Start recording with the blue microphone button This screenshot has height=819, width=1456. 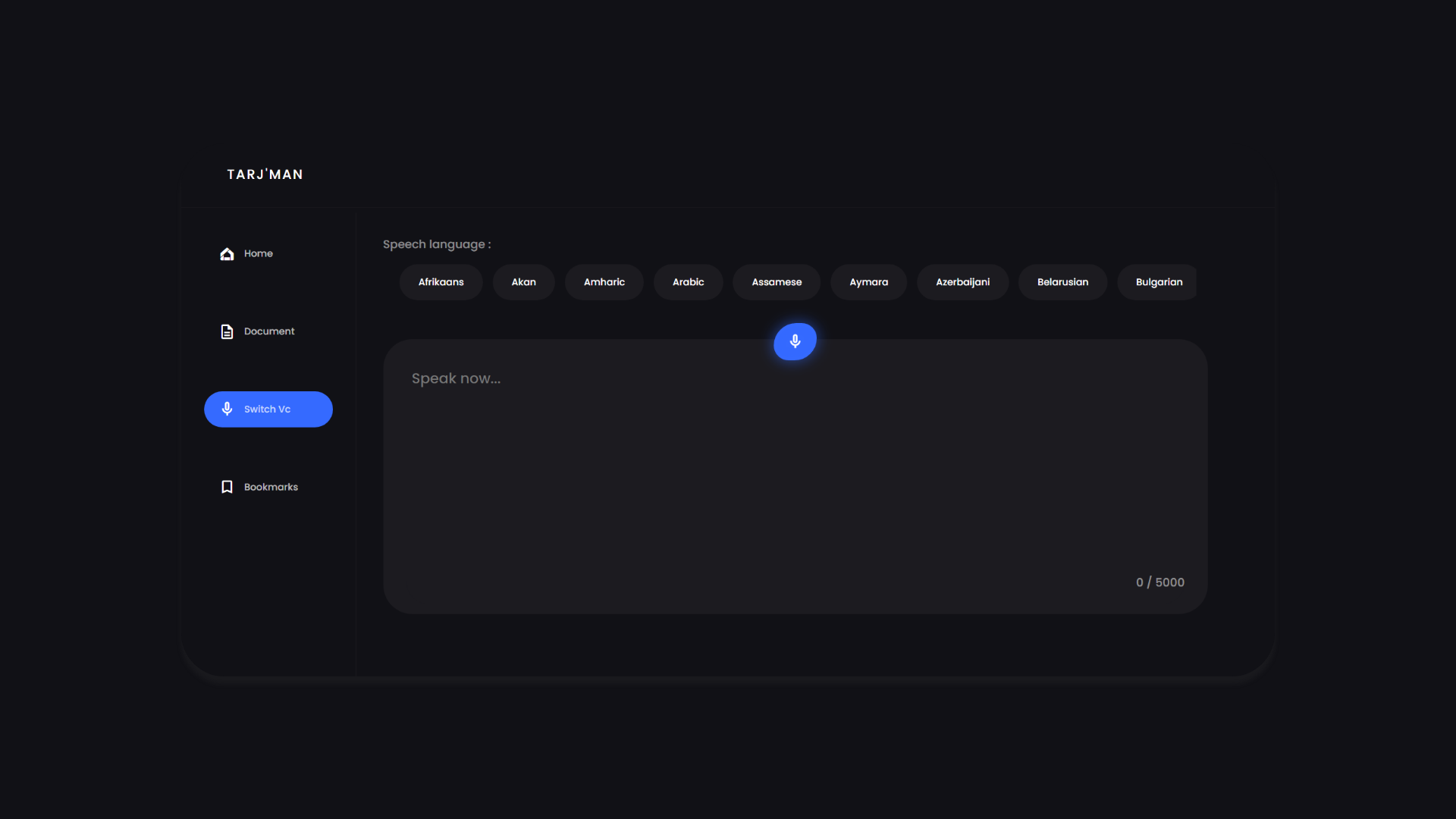point(795,341)
